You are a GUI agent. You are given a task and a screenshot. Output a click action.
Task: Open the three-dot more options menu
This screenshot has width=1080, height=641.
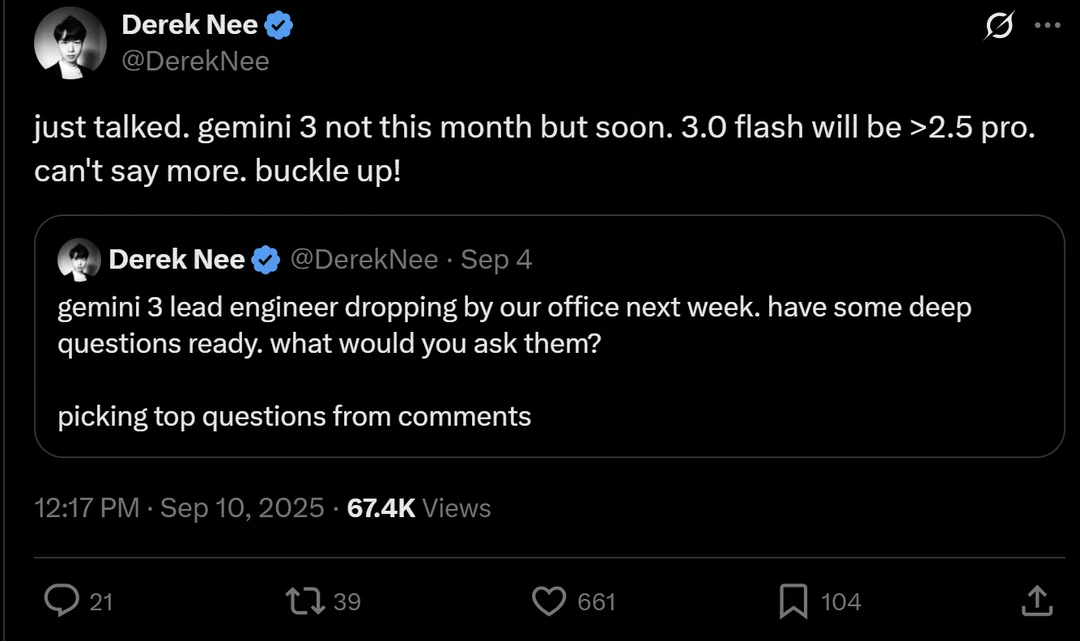(1047, 27)
